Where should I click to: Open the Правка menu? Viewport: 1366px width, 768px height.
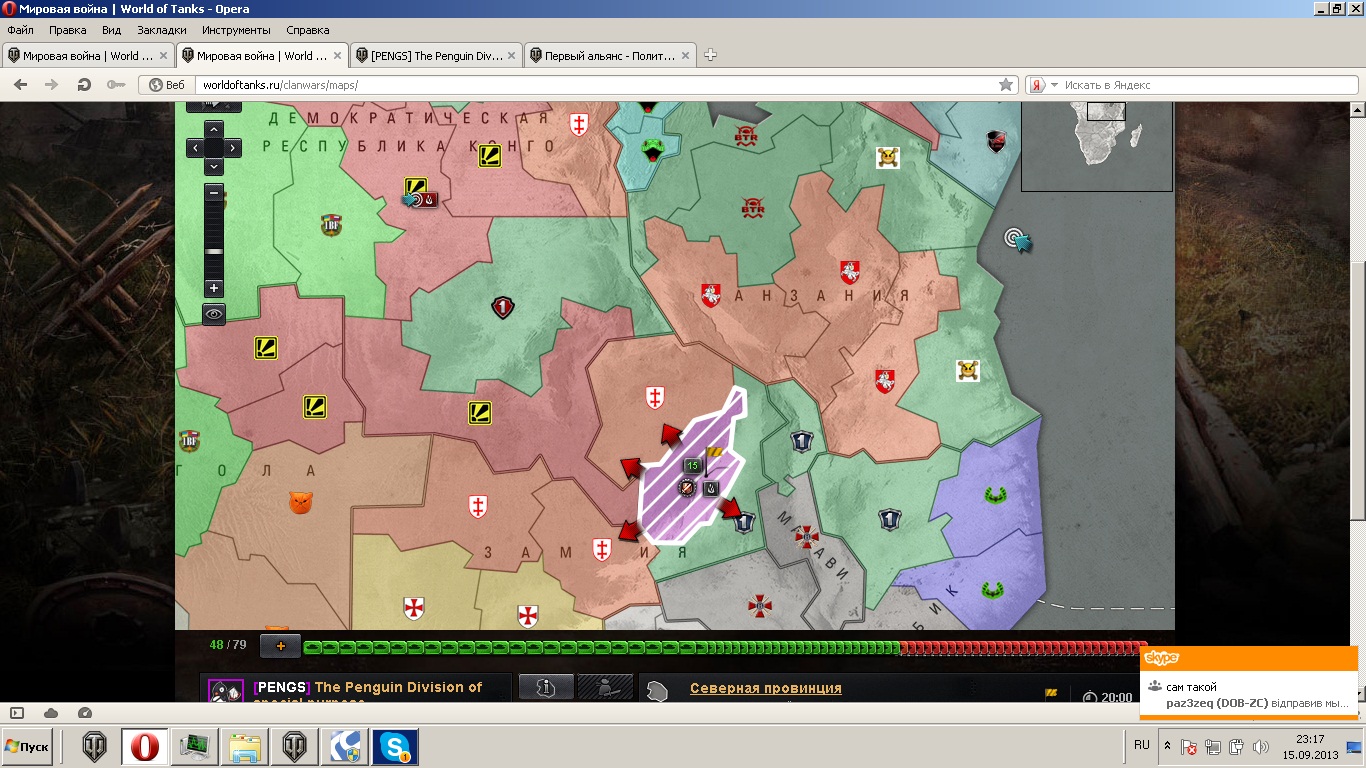pyautogui.click(x=67, y=30)
